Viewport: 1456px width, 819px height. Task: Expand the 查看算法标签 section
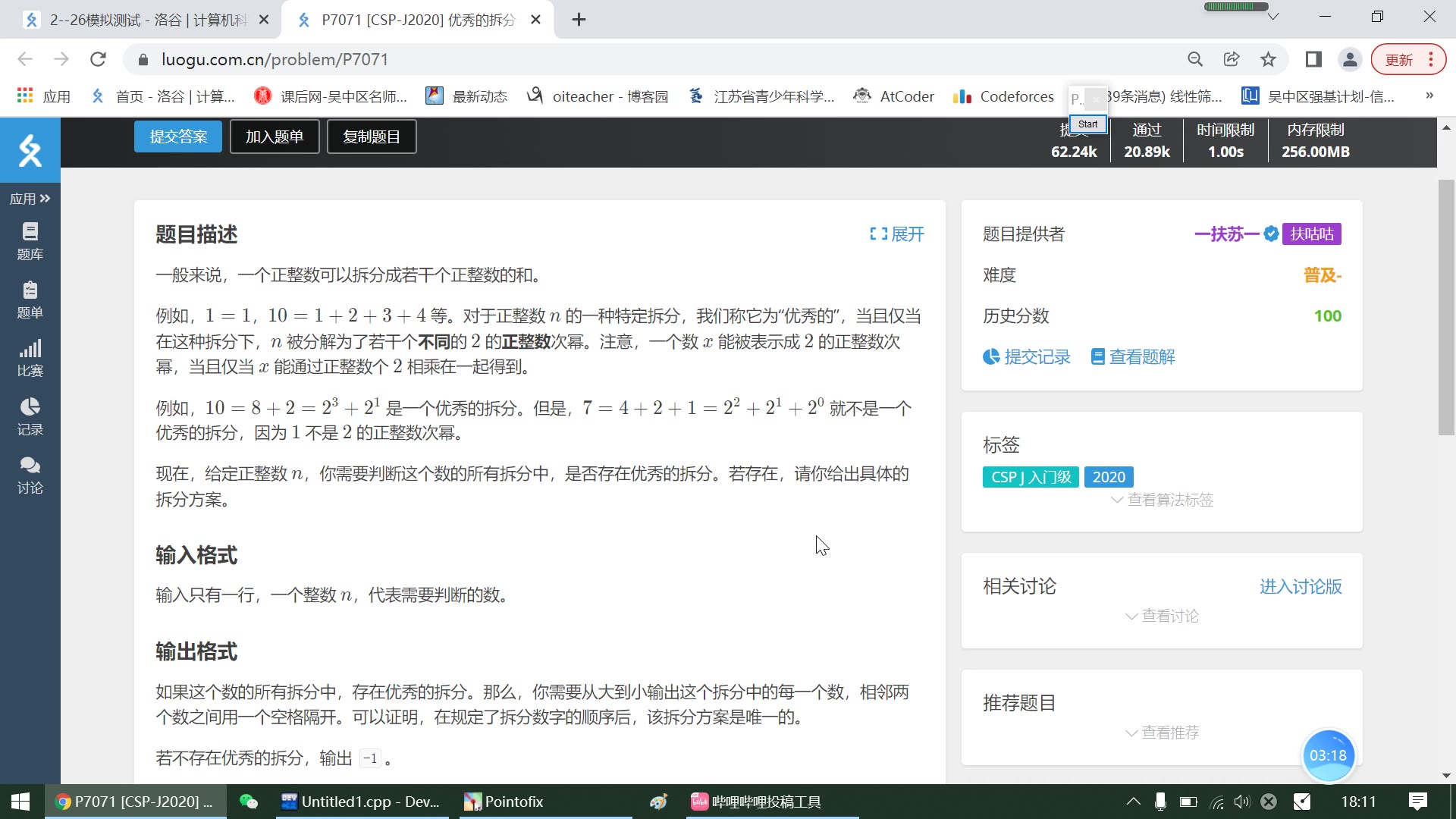[x=1161, y=500]
